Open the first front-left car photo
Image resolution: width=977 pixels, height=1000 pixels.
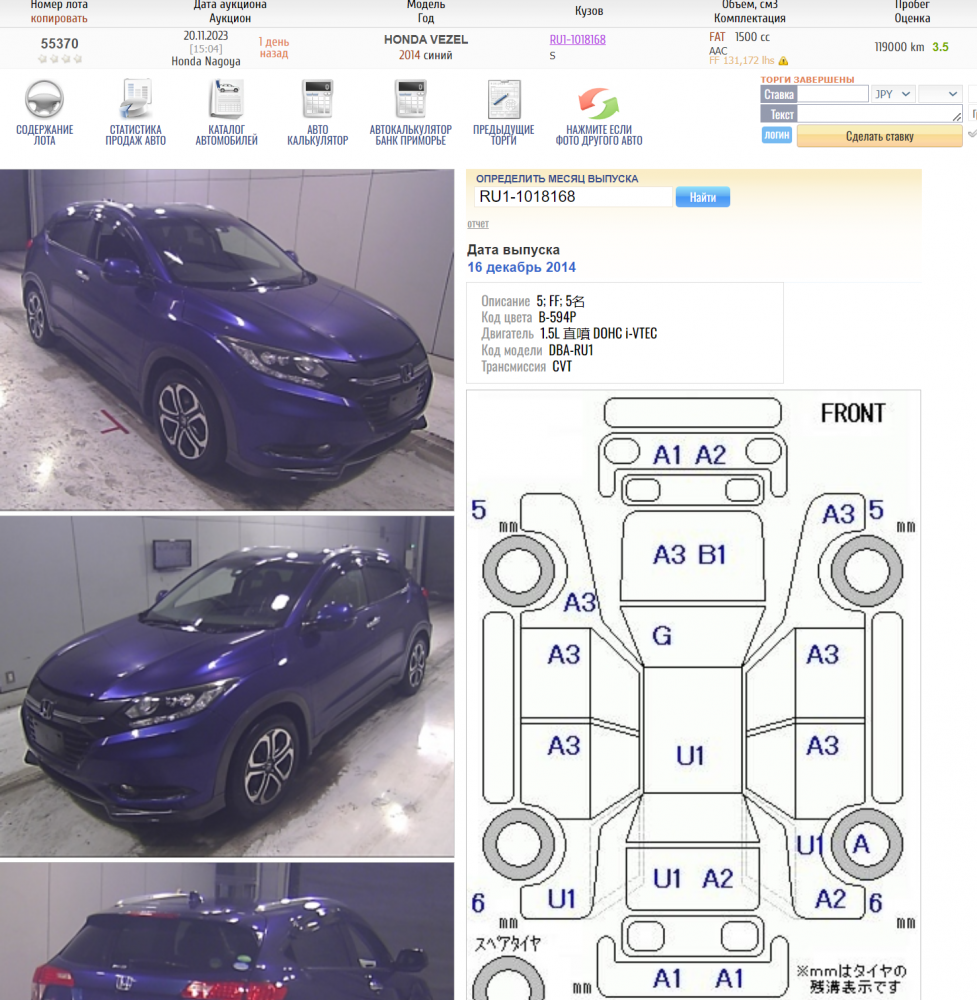pyautogui.click(x=227, y=340)
